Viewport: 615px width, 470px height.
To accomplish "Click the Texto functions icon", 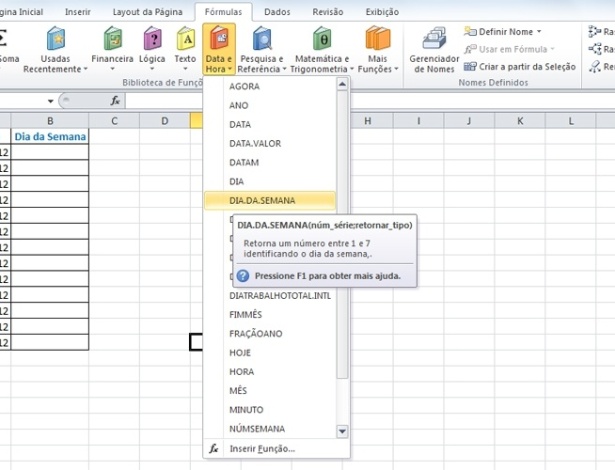I will 185,42.
